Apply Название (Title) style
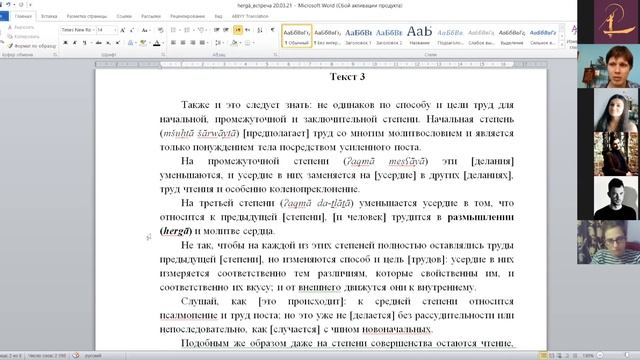 pyautogui.click(x=420, y=36)
